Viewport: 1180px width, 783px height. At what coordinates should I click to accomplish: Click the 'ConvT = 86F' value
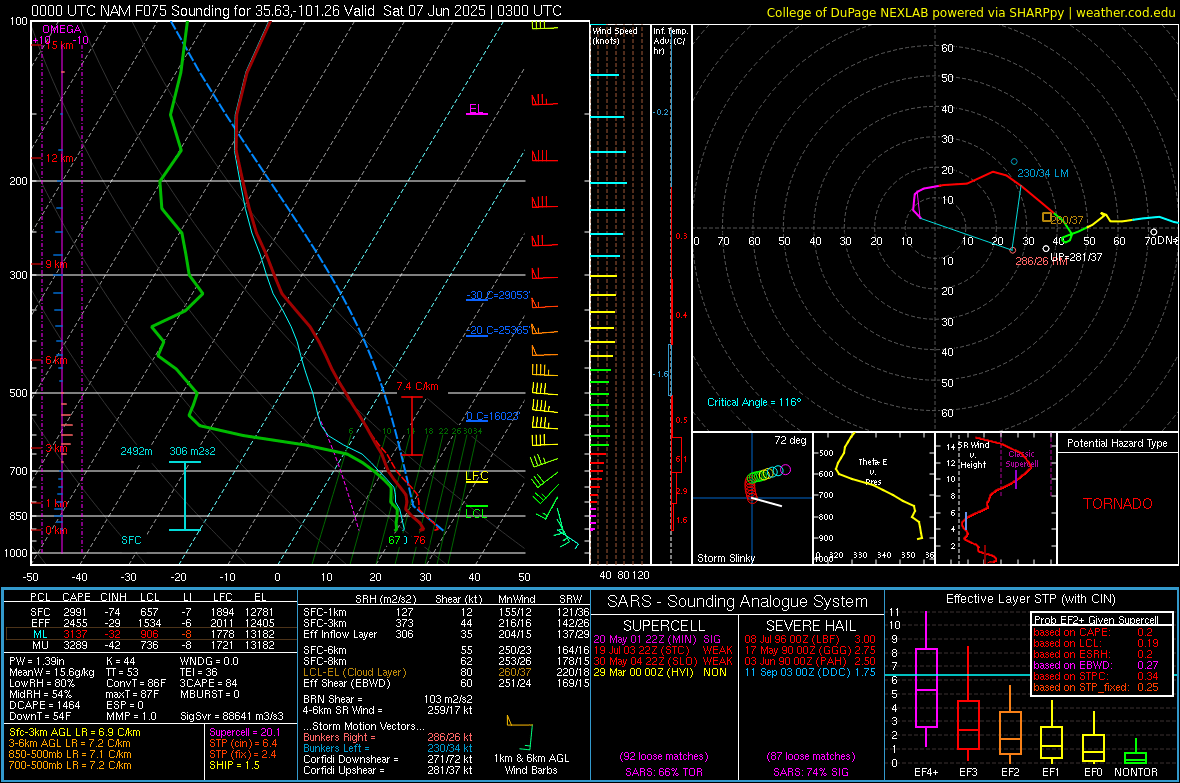point(136,683)
